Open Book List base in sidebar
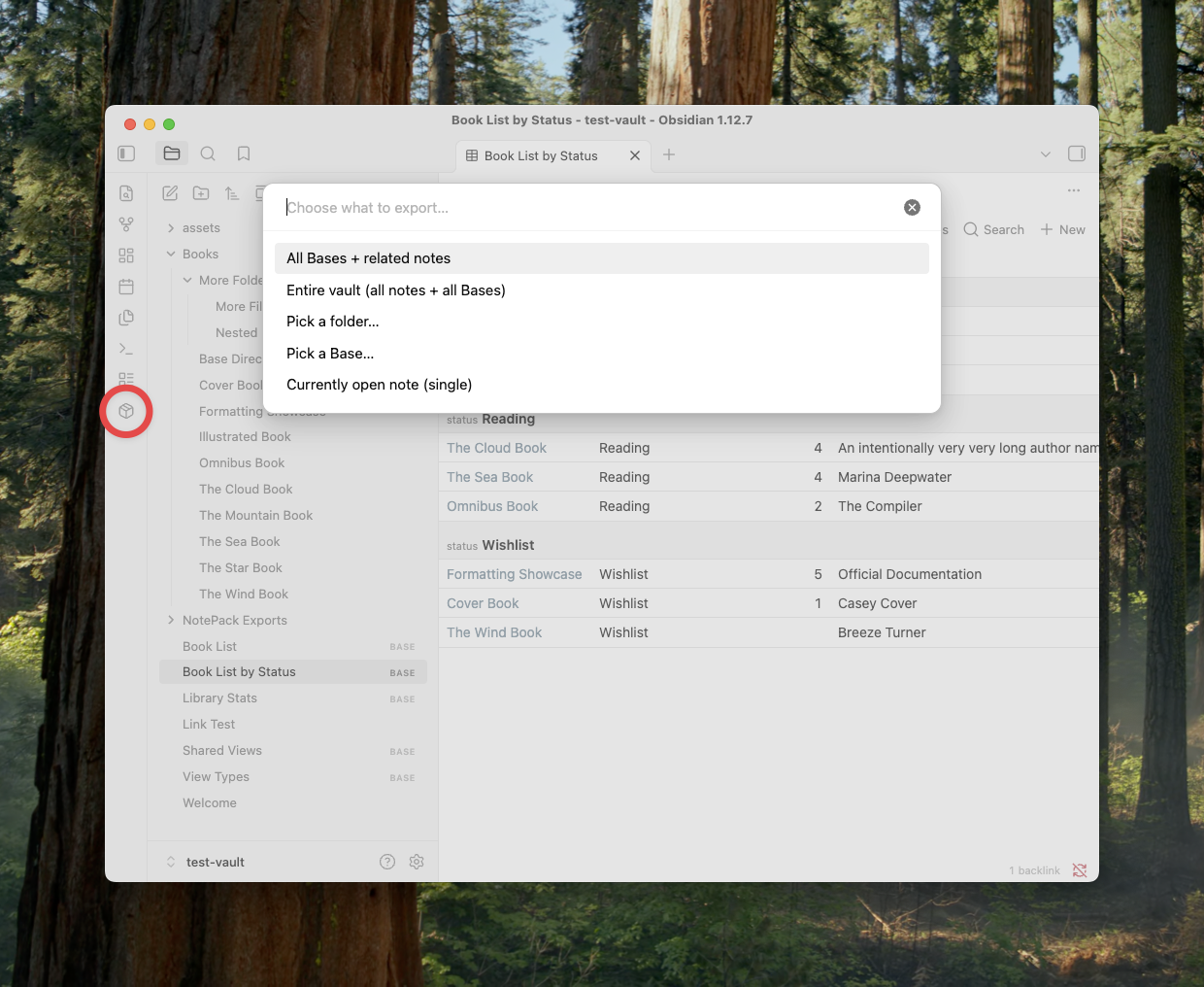The width and height of the screenshot is (1204, 987). [x=293, y=647]
